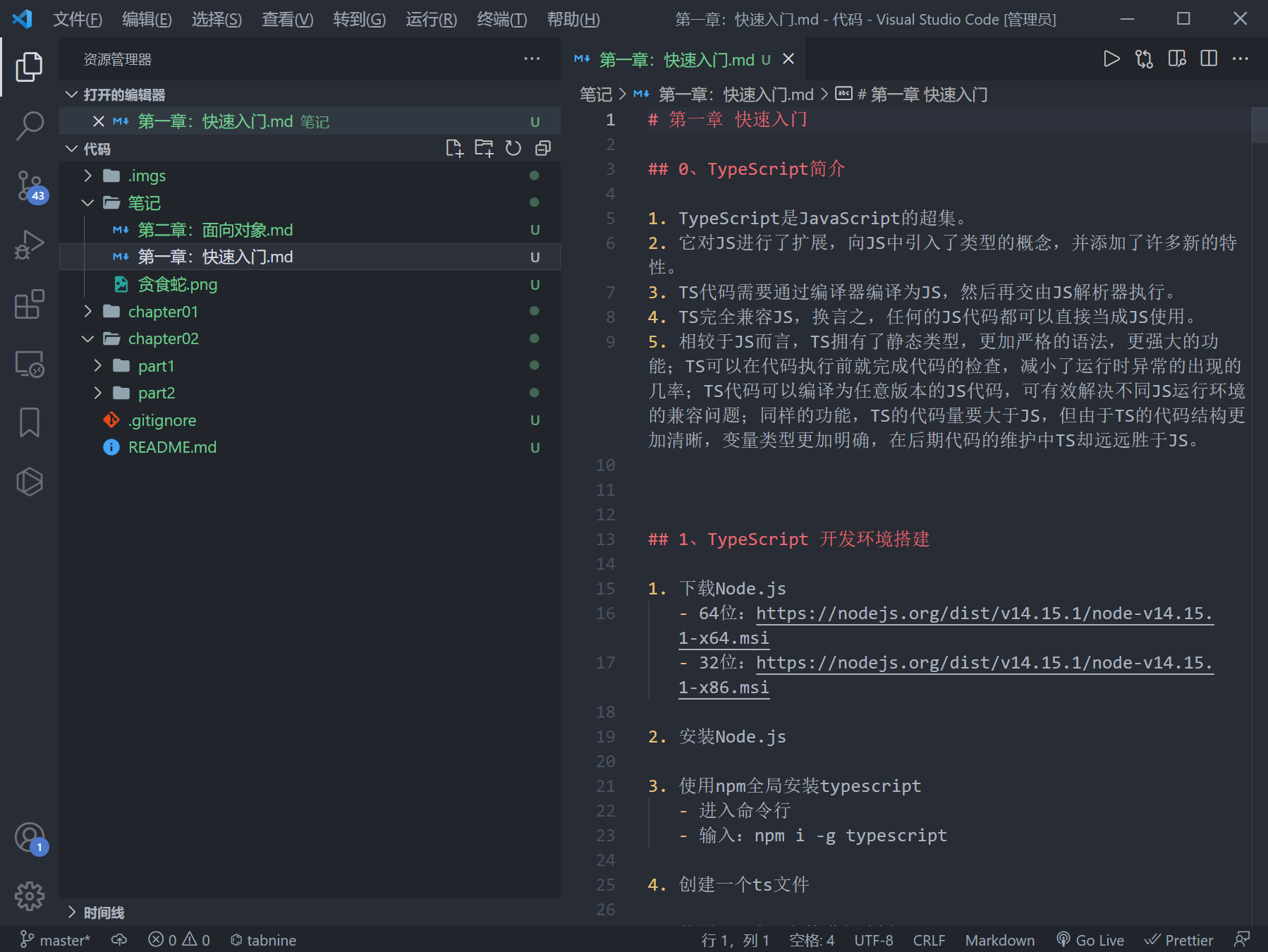Collapse the 打开的编辑器 section

pos(310,94)
